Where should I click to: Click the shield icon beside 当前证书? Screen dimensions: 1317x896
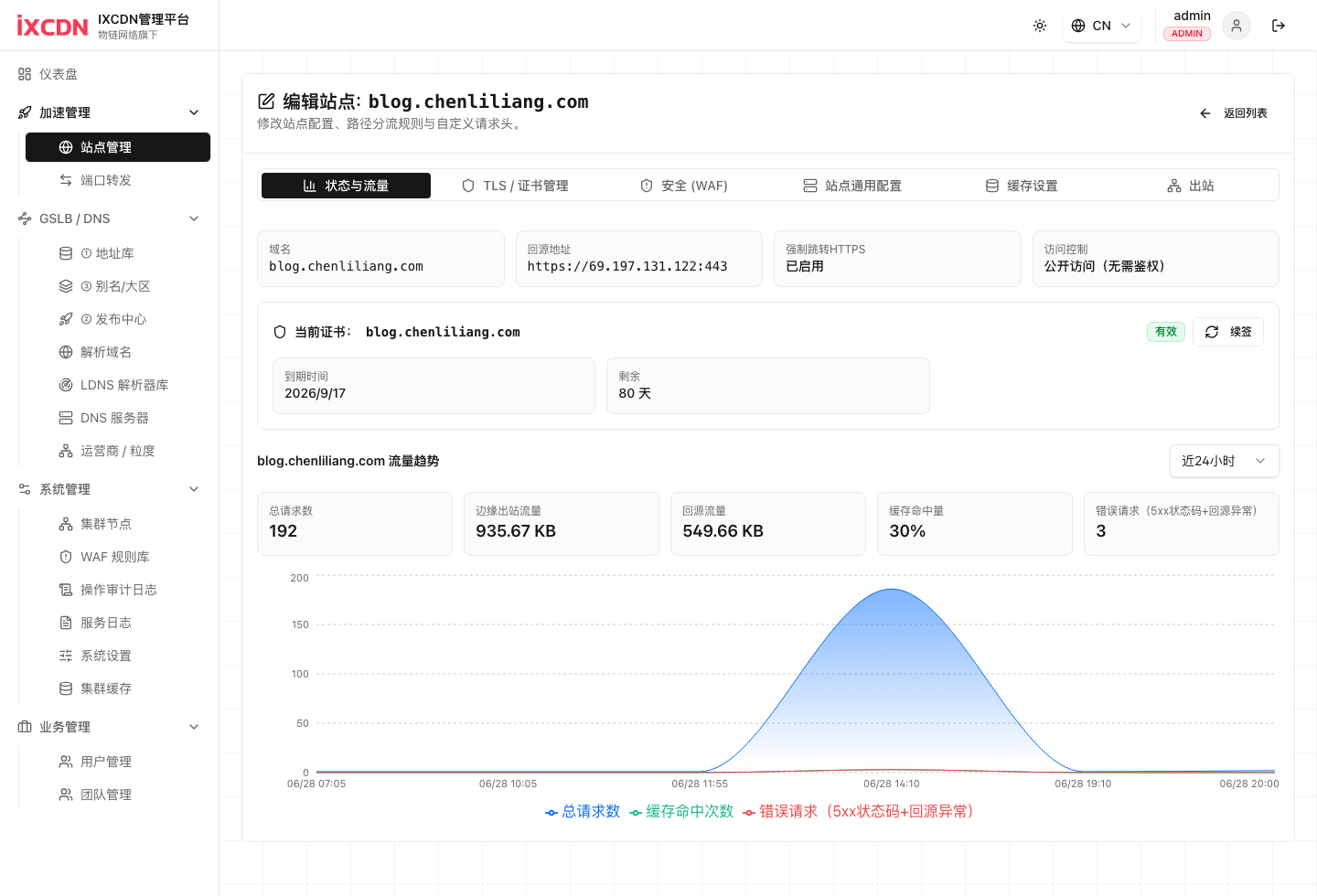coord(280,332)
